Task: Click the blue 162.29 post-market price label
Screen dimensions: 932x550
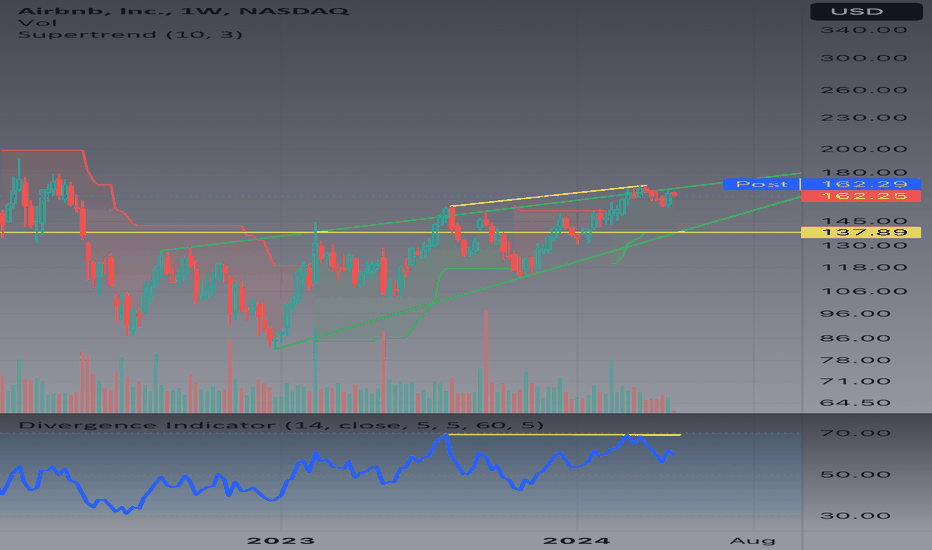Action: 861,184
